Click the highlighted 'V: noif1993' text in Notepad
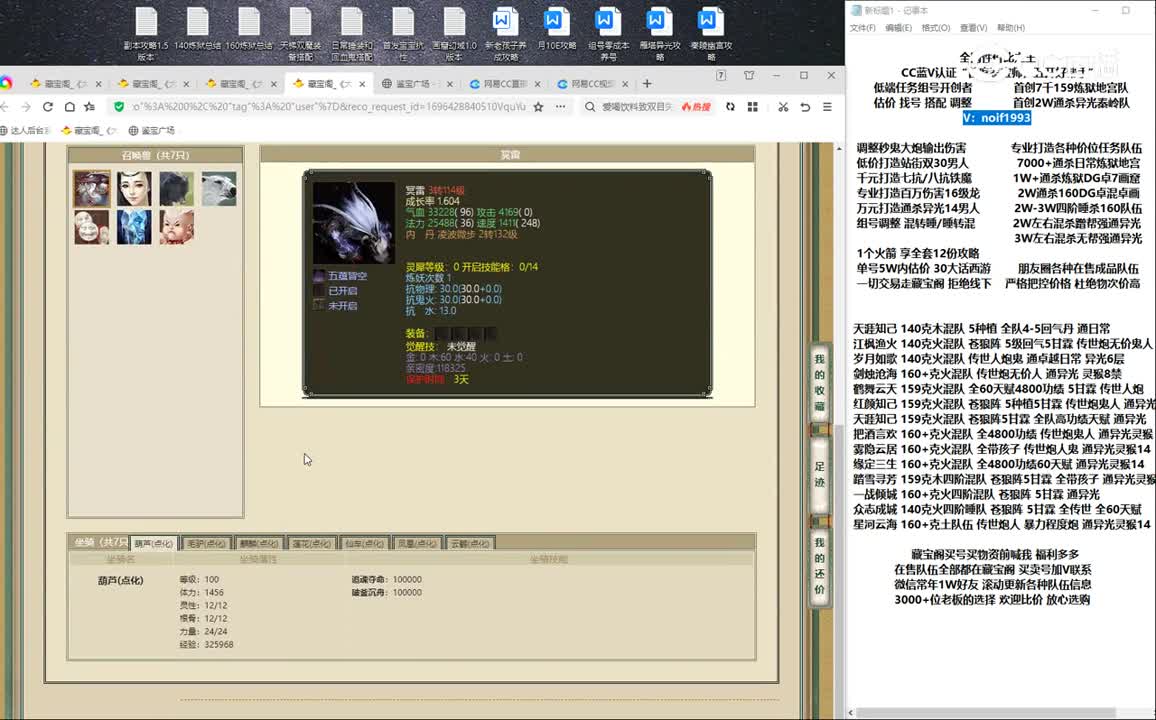The height and width of the screenshot is (720, 1156). [x=996, y=118]
